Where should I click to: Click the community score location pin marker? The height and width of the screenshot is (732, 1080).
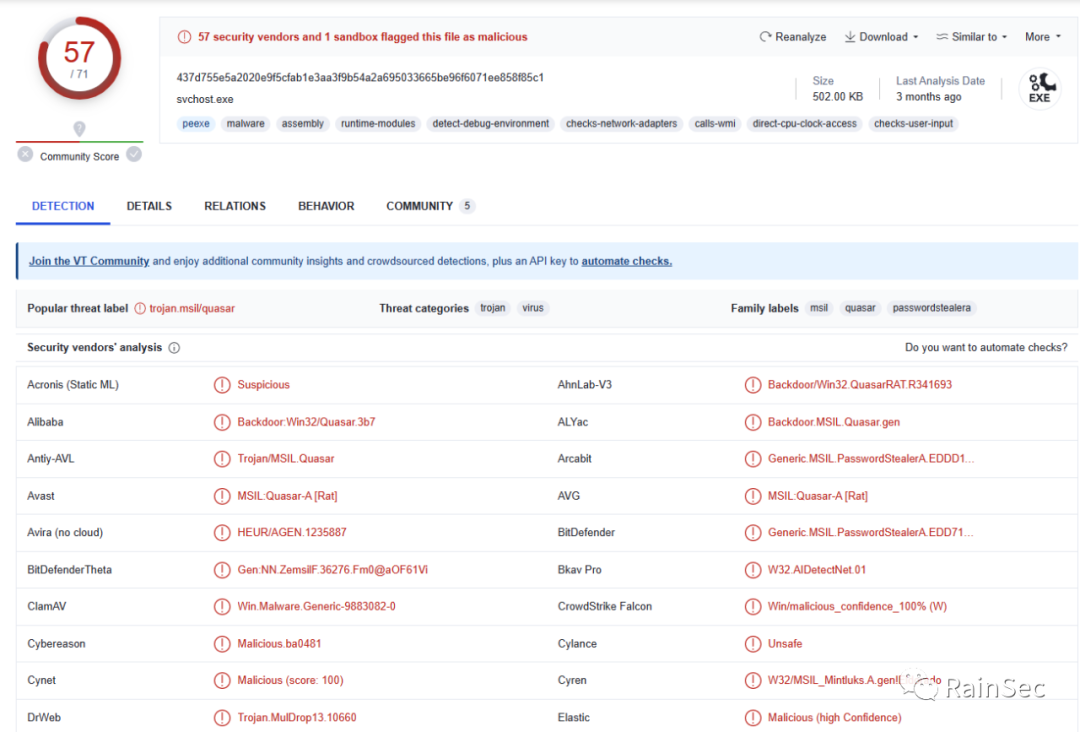[79, 128]
